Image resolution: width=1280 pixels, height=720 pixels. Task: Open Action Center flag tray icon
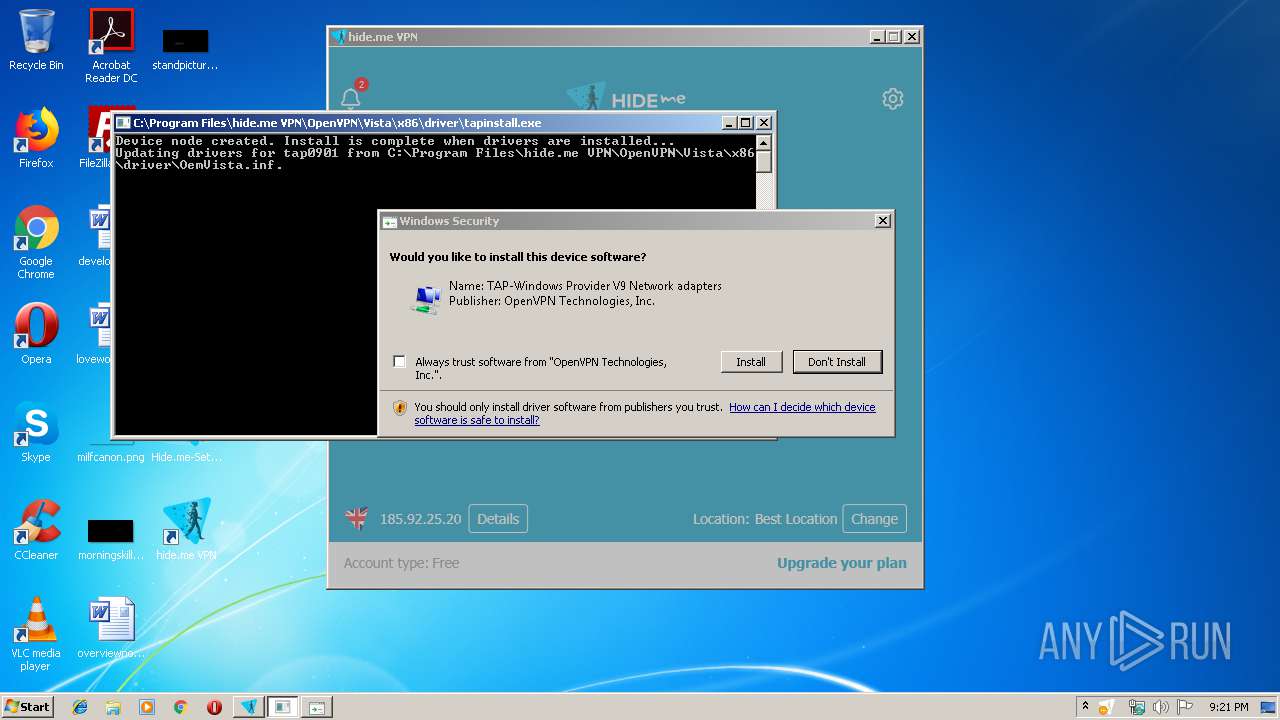[1185, 707]
